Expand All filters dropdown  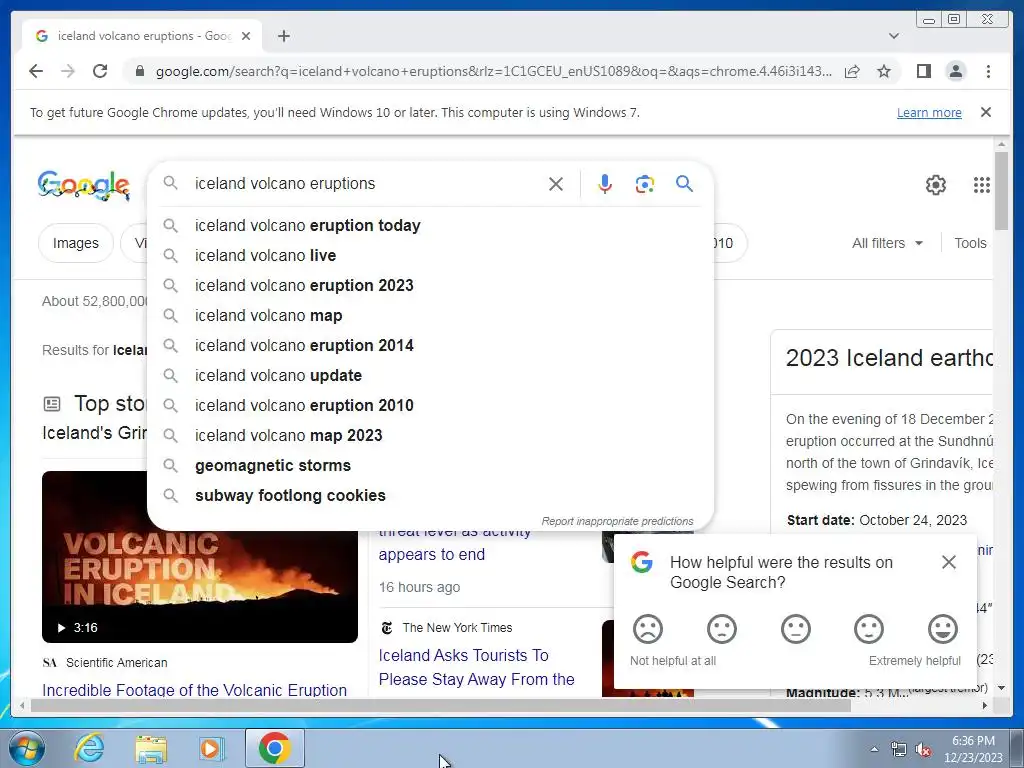tap(887, 243)
